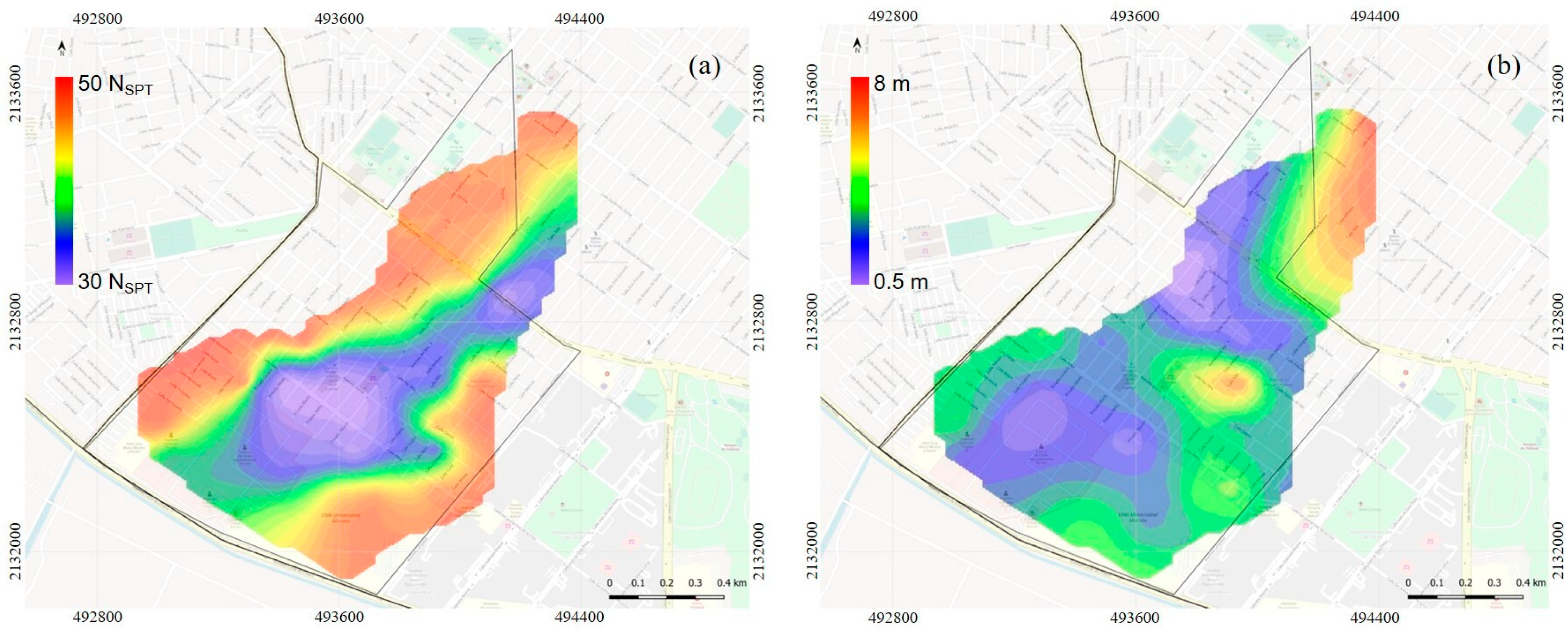Viewport: 1568px width, 629px height.
Task: Click the left 2132800 axis label of map (a)
Action: [x=15, y=321]
